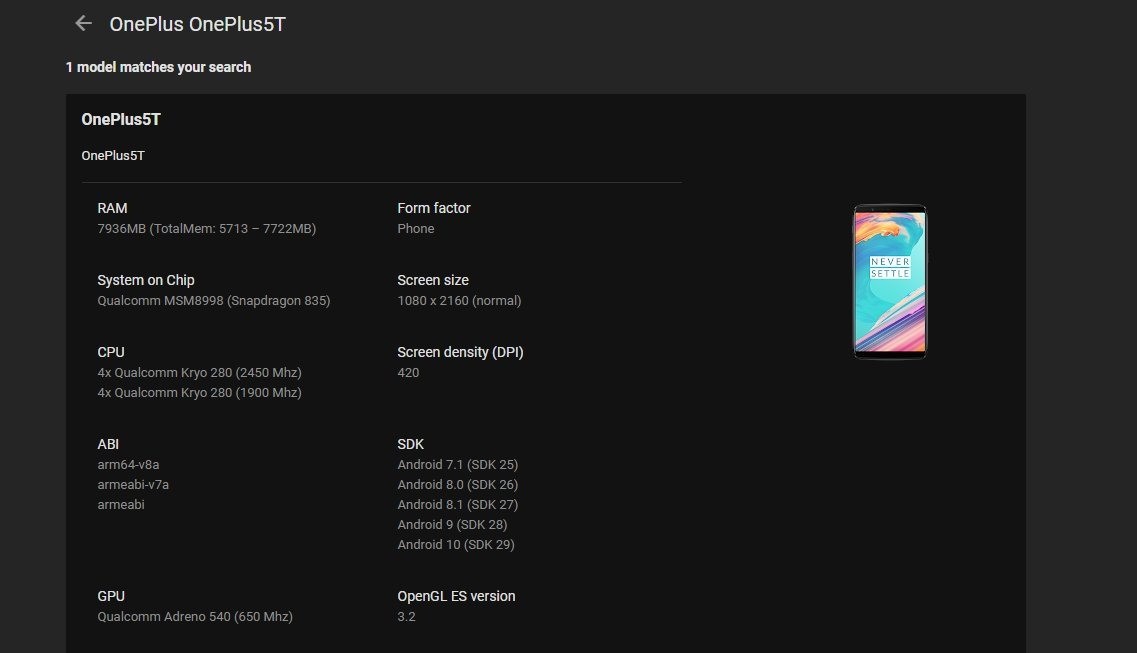The height and width of the screenshot is (653, 1137).
Task: Select the Android 8.1 (SDK 27) entry
Action: 458,504
